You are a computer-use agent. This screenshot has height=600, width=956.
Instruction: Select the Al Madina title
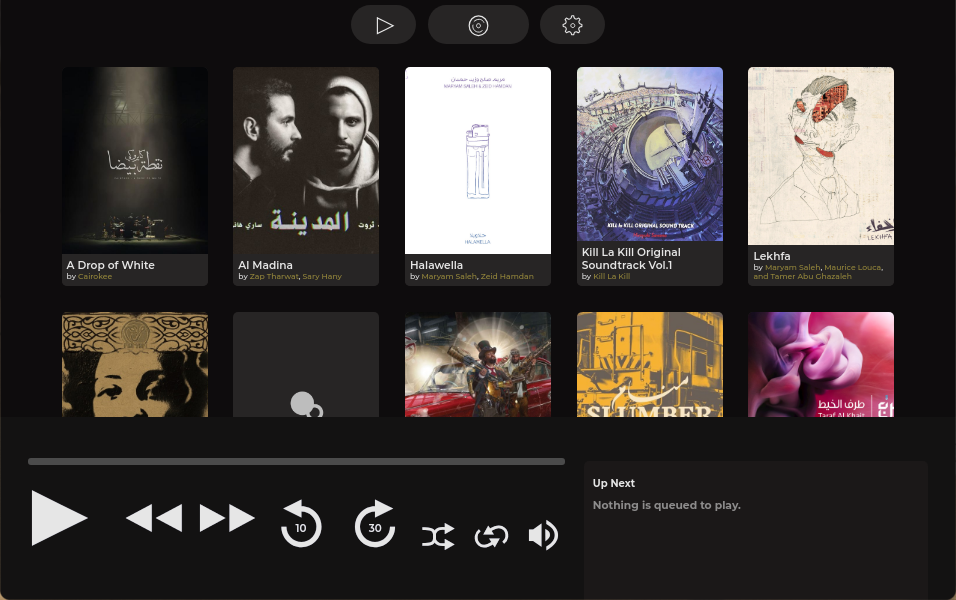[265, 265]
